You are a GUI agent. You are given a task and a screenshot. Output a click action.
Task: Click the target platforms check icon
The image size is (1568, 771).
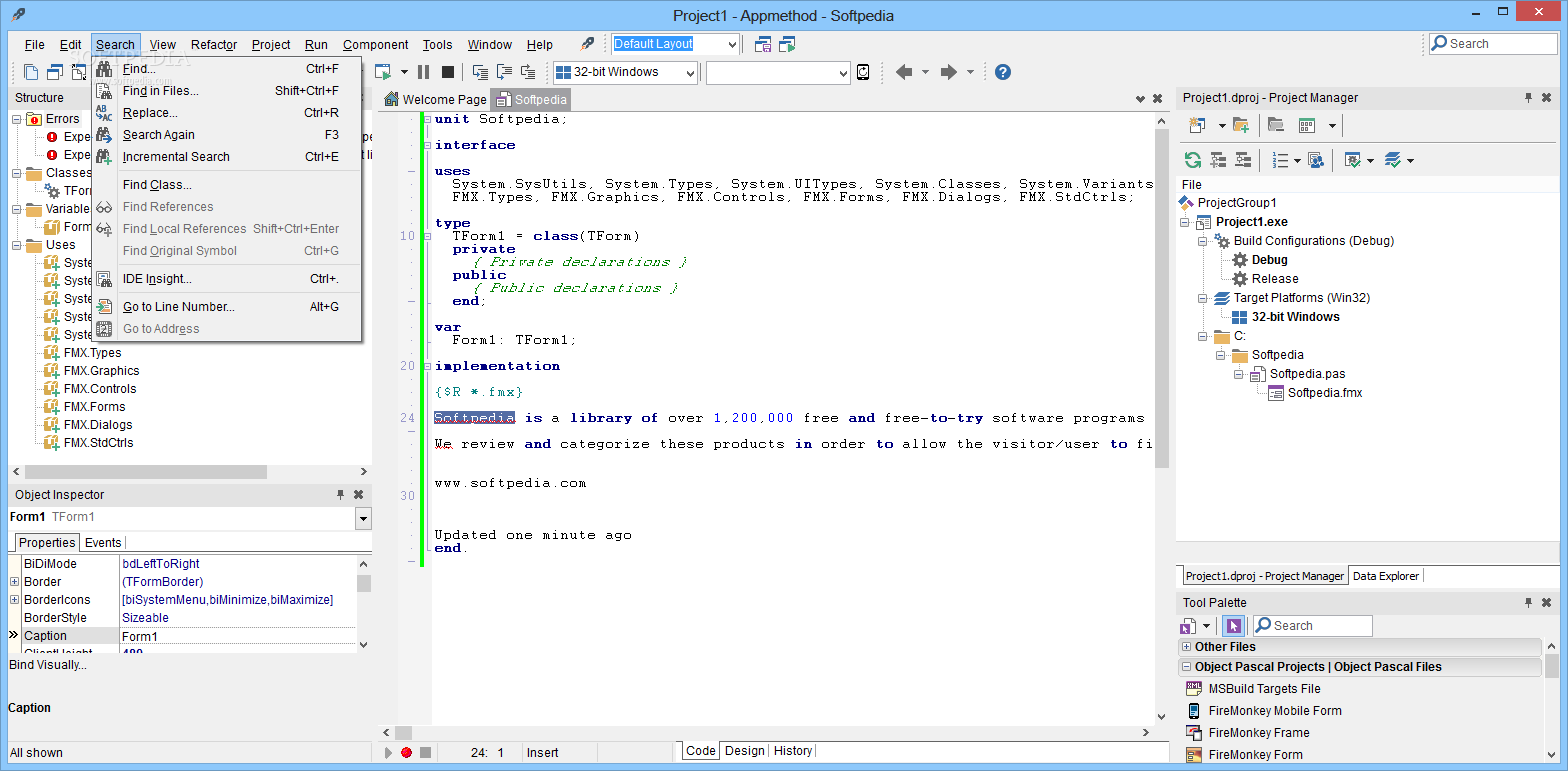coord(1393,160)
